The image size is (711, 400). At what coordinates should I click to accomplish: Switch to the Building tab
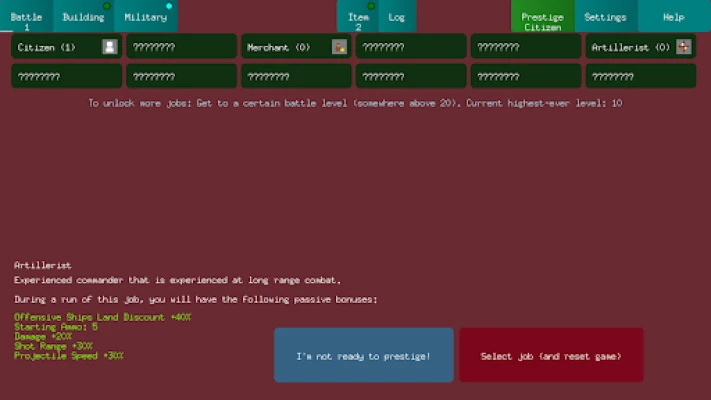(x=83, y=17)
